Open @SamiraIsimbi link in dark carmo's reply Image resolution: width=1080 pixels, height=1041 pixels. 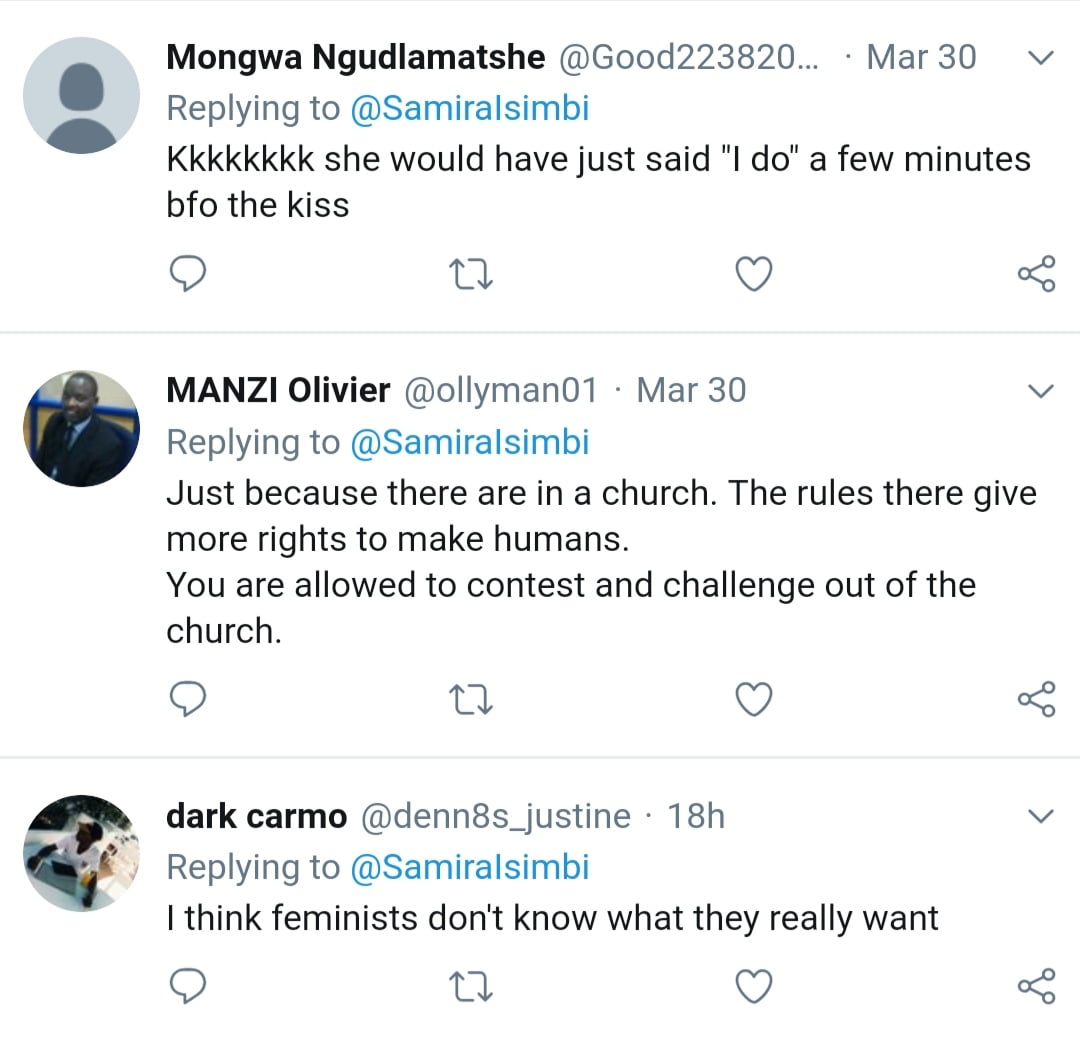coord(469,866)
